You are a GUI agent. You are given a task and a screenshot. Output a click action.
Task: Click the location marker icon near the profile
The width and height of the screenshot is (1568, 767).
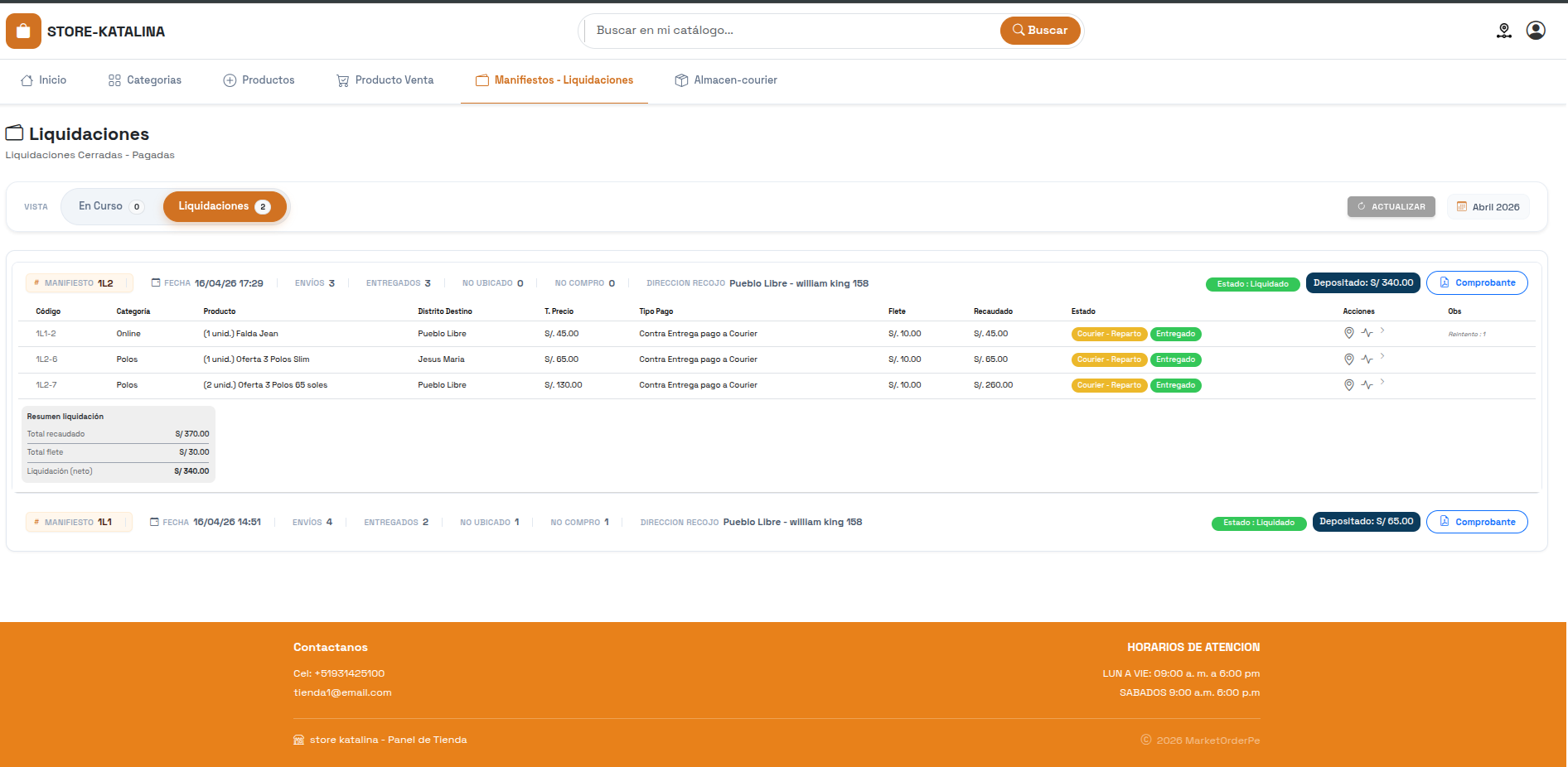coord(1504,31)
